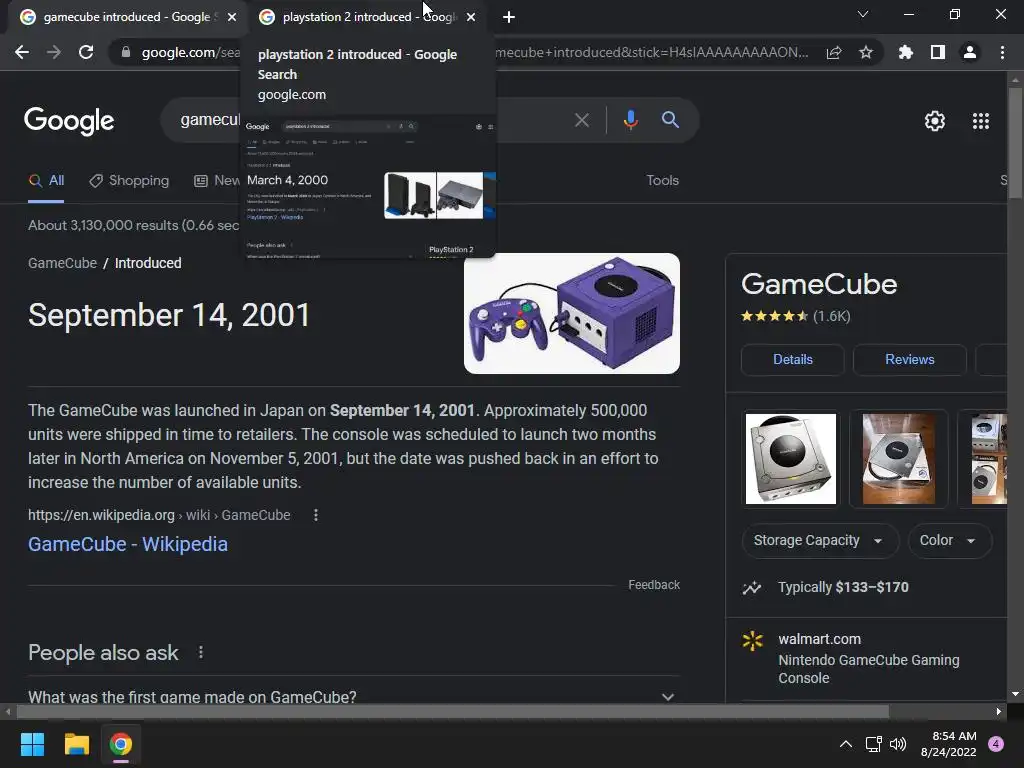Open the Windows Start menu
This screenshot has height=768, width=1024.
32,744
